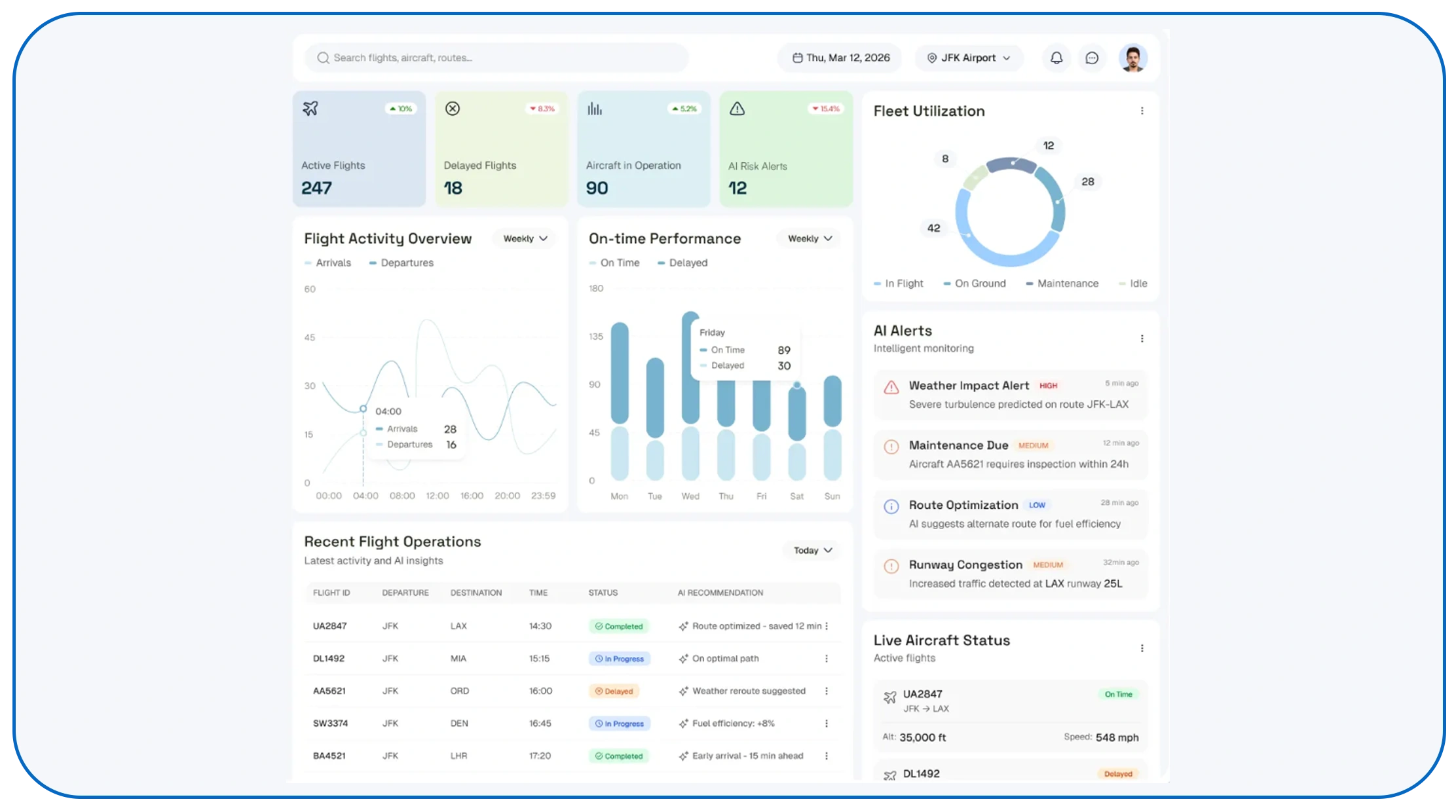The height and width of the screenshot is (812, 1456).
Task: Click the Weather Impact Alert red triangle icon
Action: 891,388
